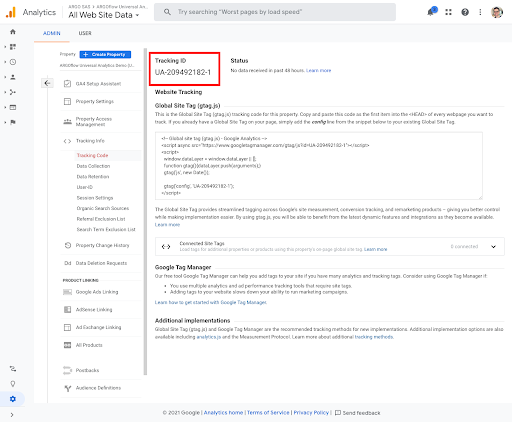Click Learn more in Connected Site Tags

[376, 249]
